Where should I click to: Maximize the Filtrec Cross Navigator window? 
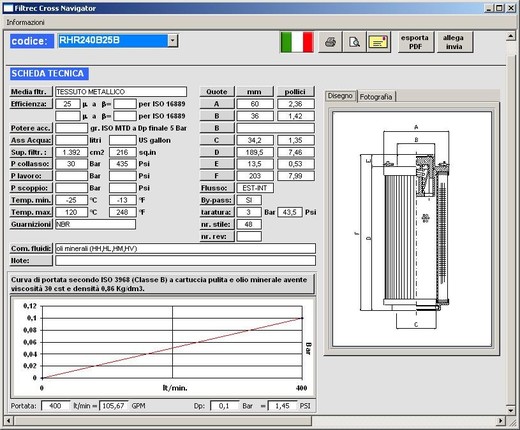[x=499, y=8]
